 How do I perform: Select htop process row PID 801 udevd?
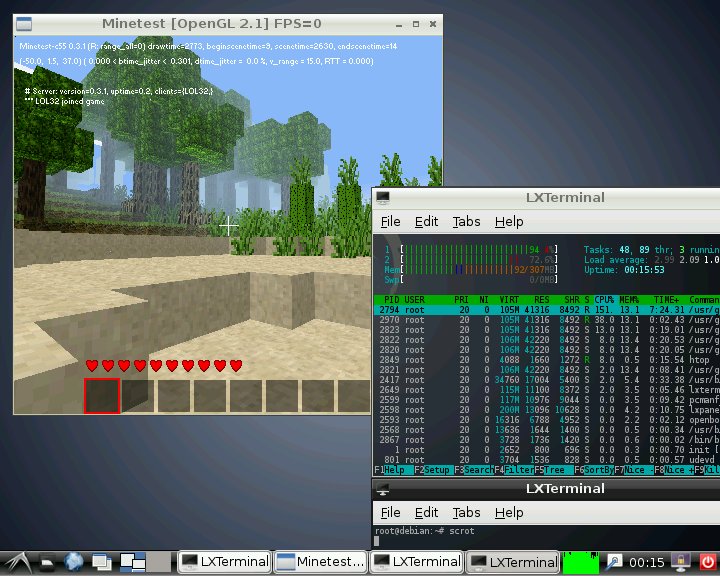(546, 460)
